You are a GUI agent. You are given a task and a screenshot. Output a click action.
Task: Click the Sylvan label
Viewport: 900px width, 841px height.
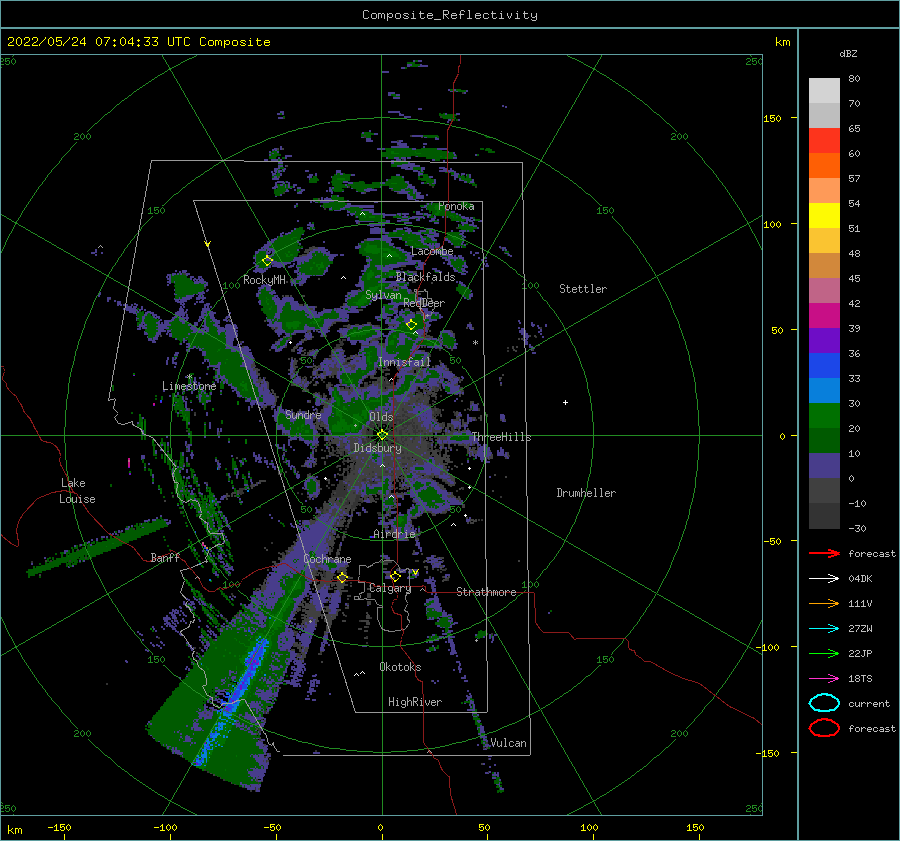[383, 295]
